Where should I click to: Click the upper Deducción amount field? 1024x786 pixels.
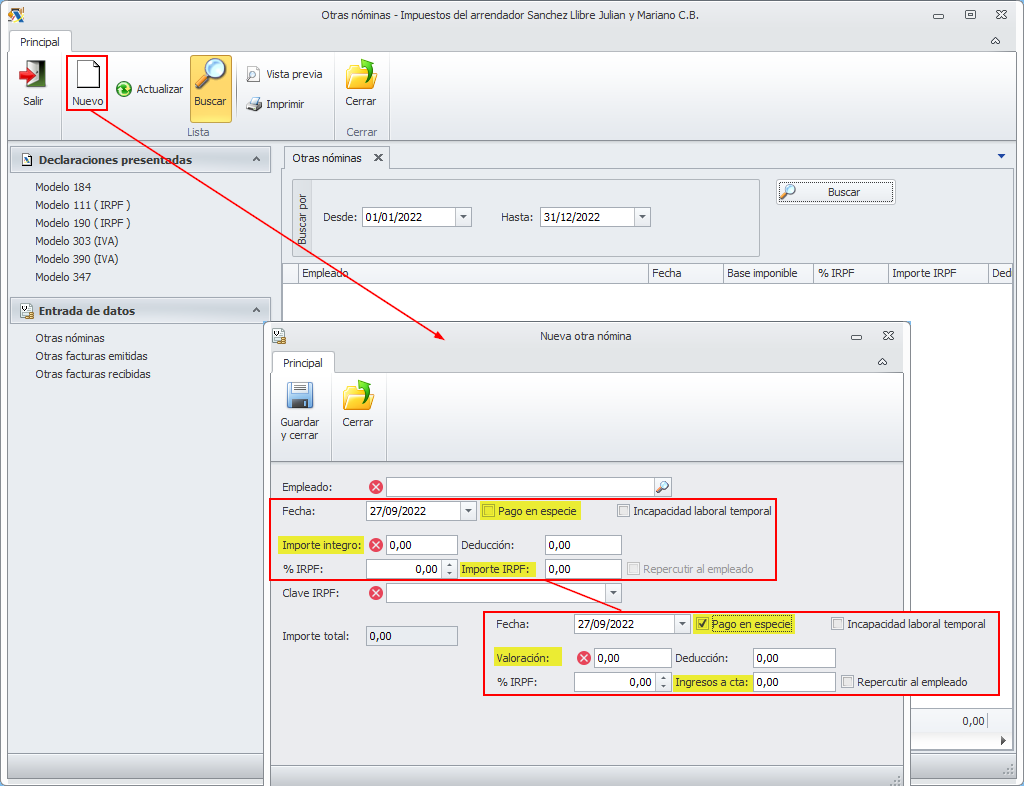583,545
